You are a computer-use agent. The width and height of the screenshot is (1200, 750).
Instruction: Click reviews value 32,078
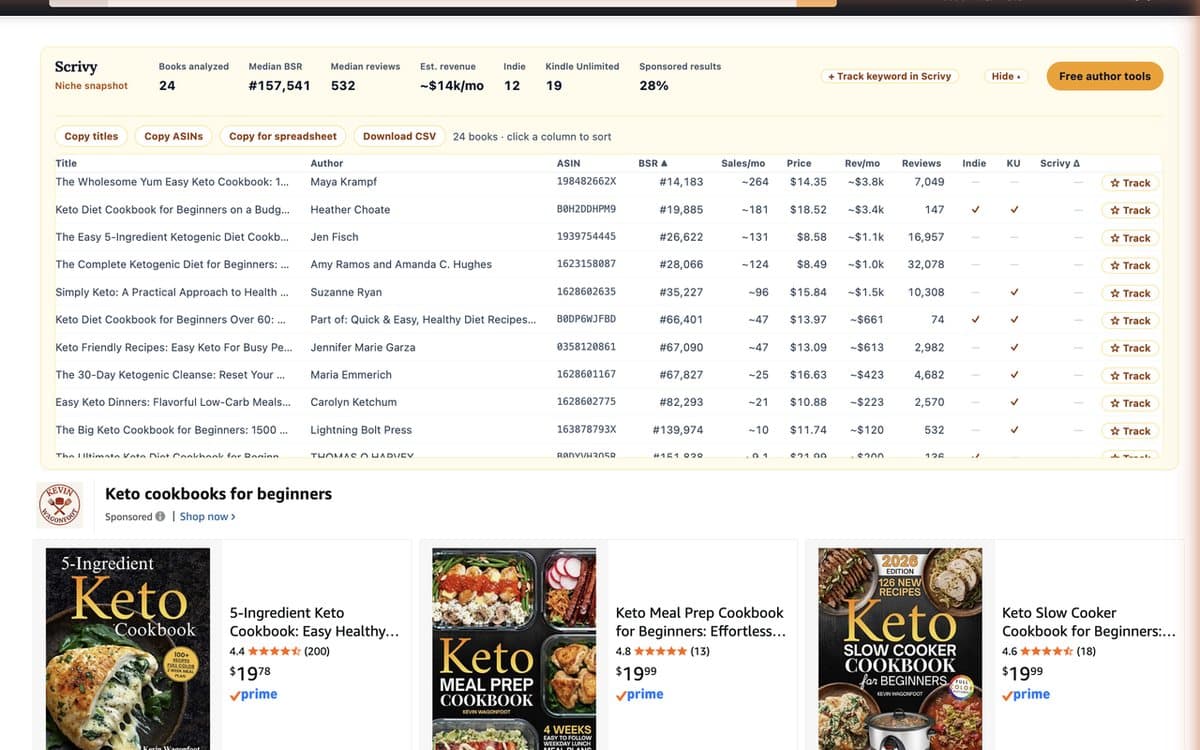926,265
